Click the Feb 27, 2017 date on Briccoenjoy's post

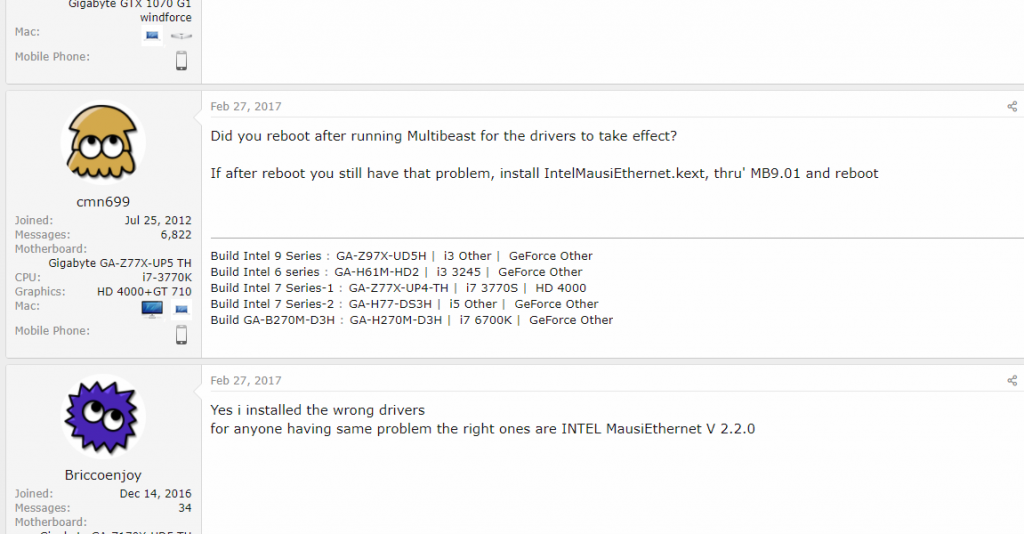[246, 381]
